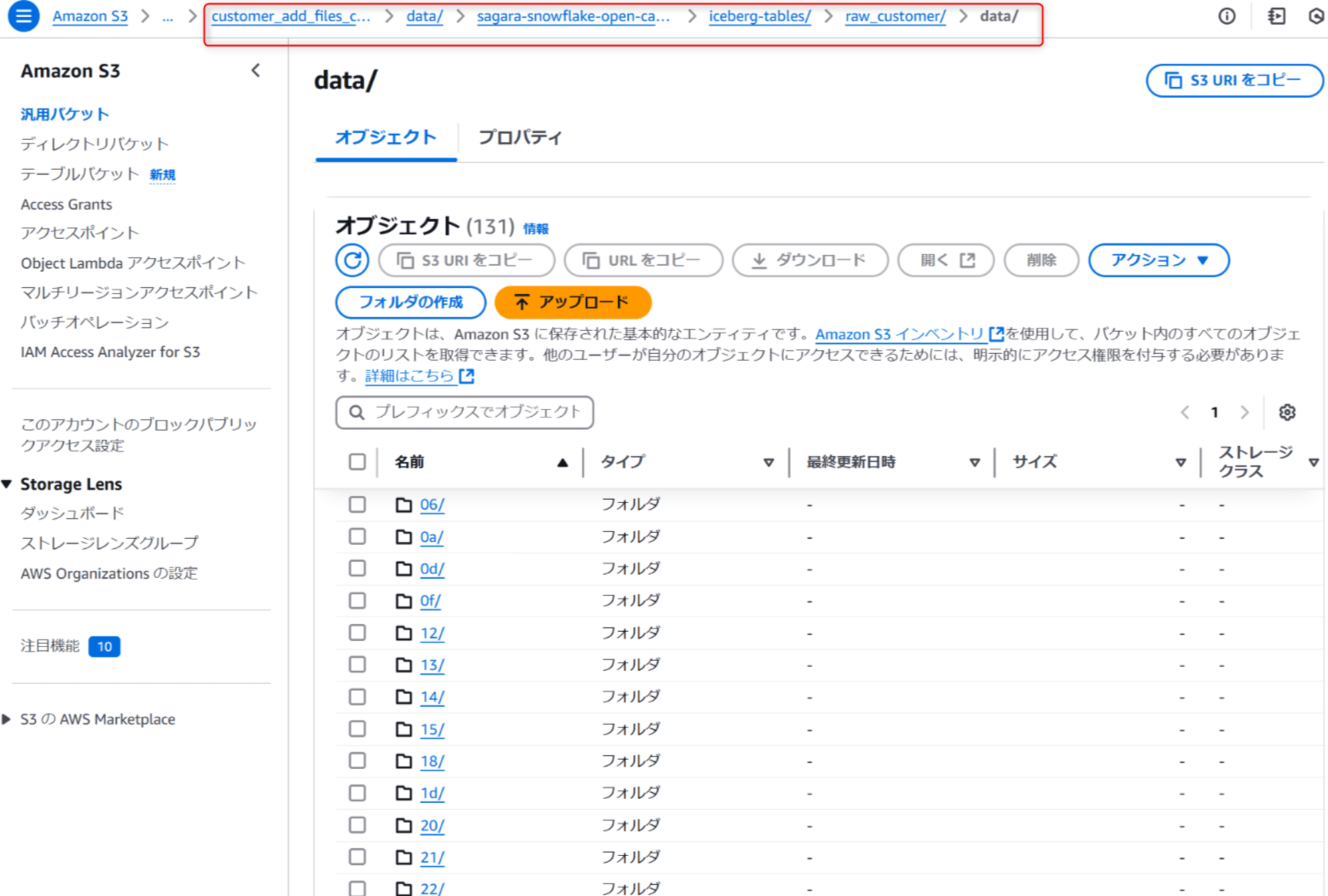Image resolution: width=1328 pixels, height=896 pixels.
Task: Click the folder icon of 18/ row
Action: point(404,761)
